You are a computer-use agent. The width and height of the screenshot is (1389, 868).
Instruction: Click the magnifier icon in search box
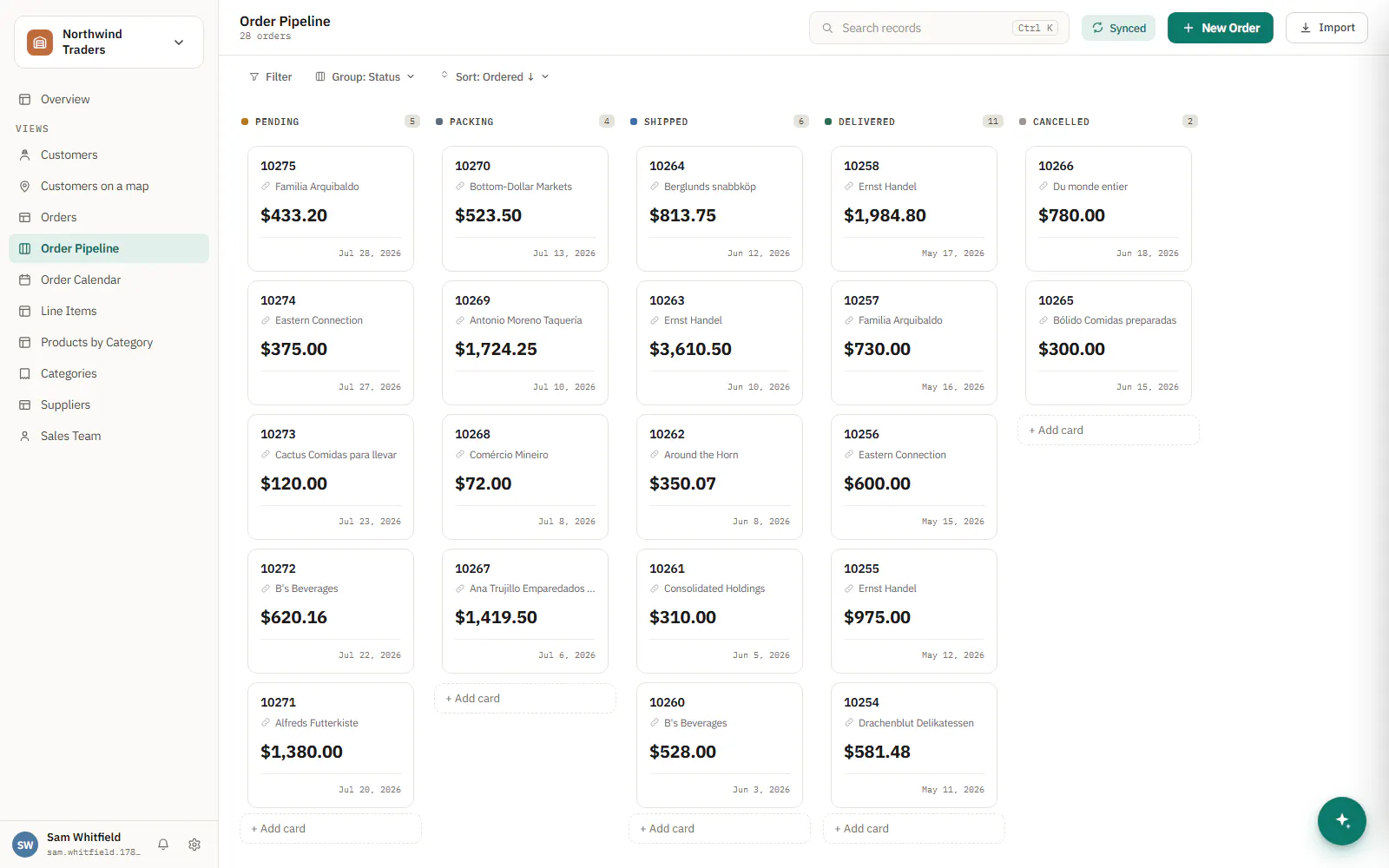coord(827,28)
